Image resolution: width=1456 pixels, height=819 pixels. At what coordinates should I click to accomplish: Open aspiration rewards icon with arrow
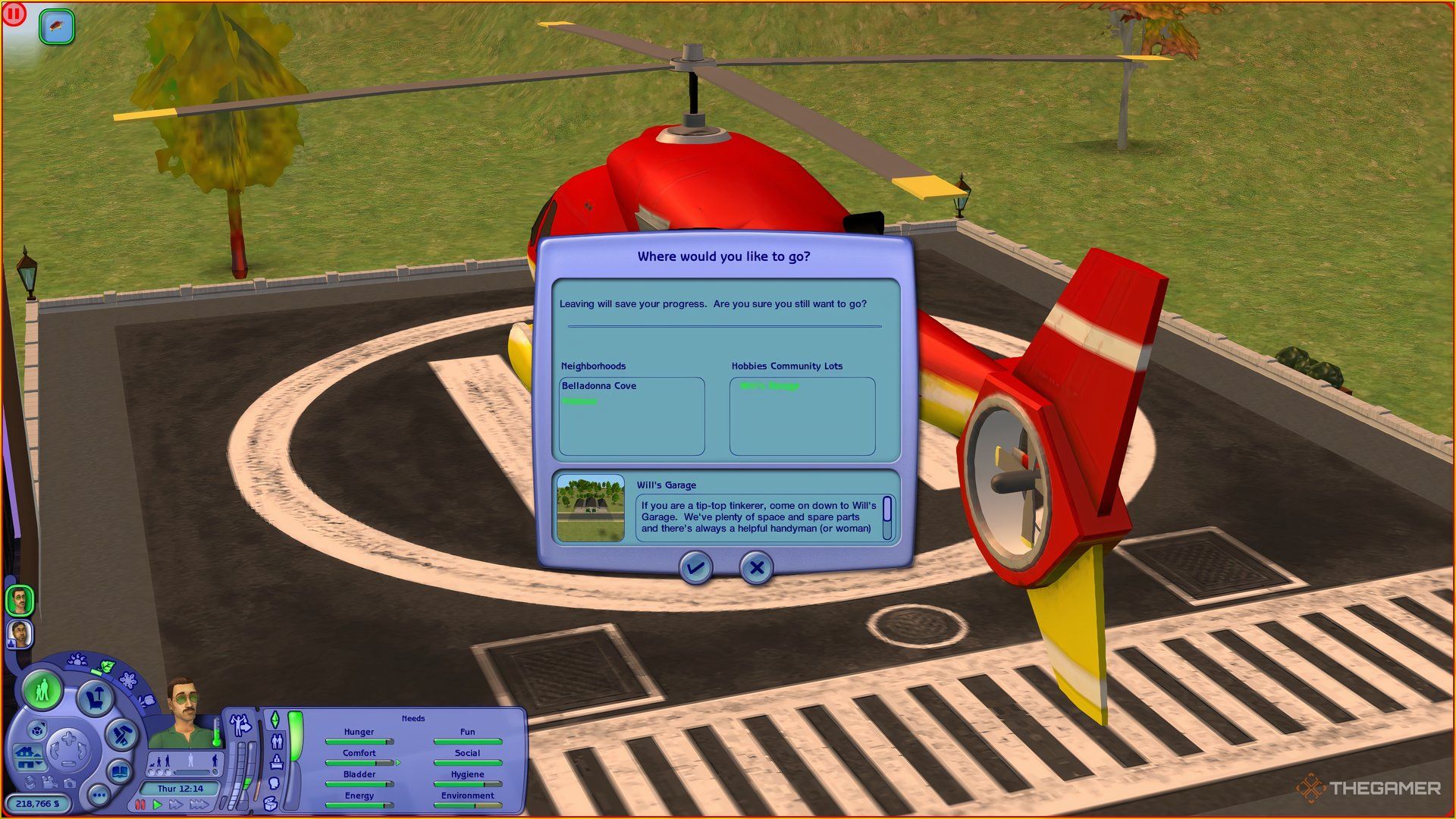click(240, 724)
